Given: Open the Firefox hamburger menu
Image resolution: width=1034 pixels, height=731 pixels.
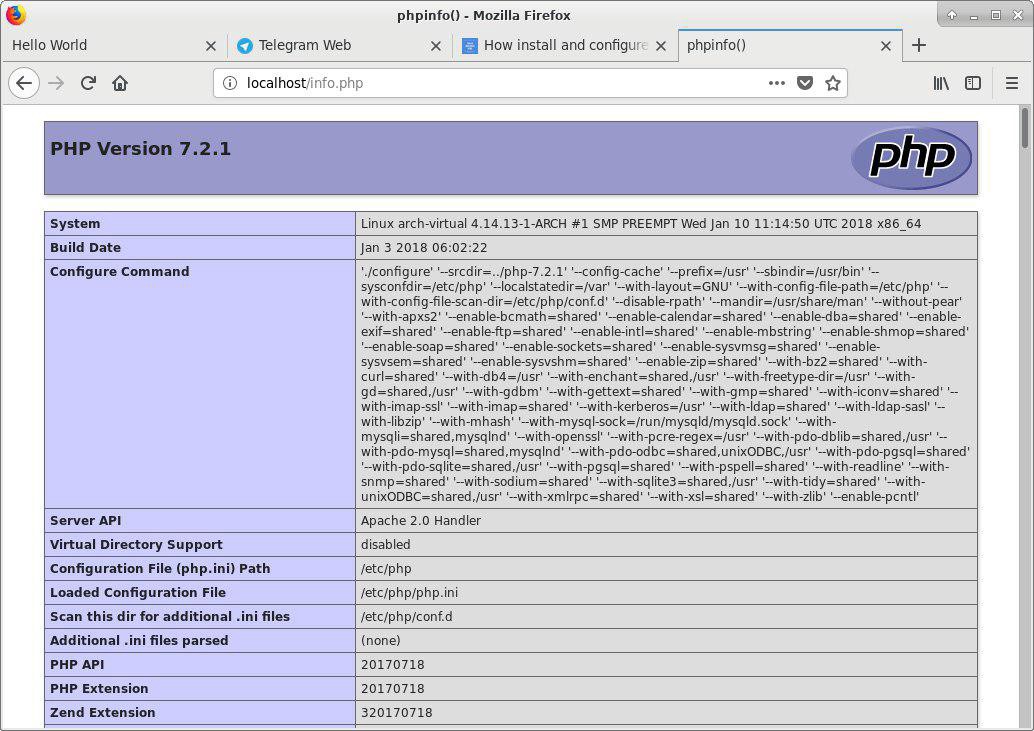Looking at the screenshot, I should pos(1012,83).
